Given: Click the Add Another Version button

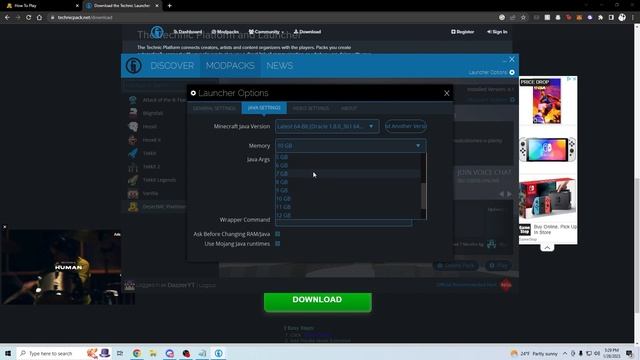Looking at the screenshot, I should coord(406,126).
